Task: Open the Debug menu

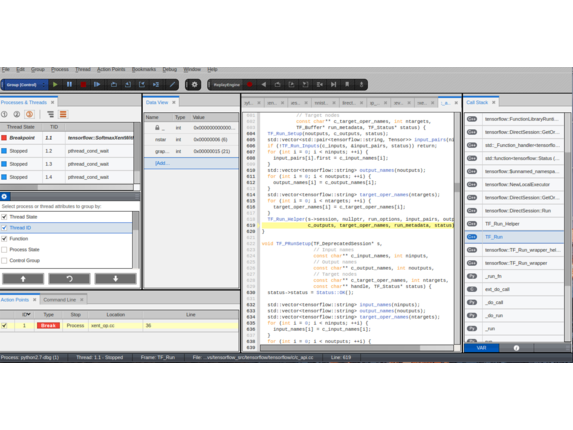Action: tap(170, 69)
